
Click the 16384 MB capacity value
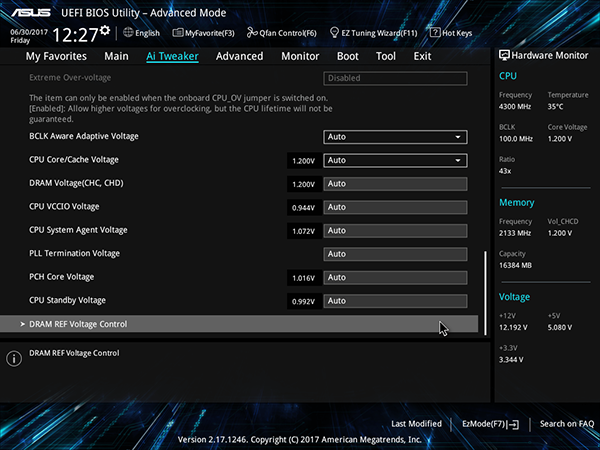point(515,265)
